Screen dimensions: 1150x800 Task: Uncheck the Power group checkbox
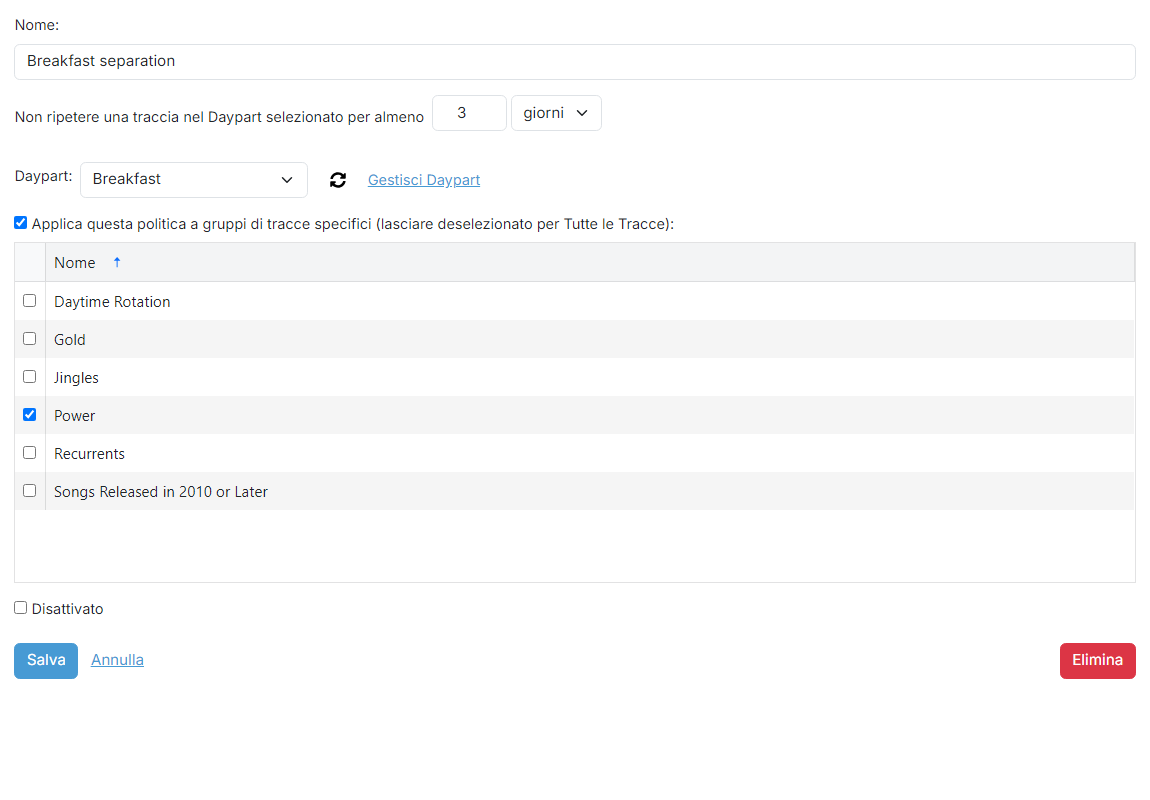point(29,415)
